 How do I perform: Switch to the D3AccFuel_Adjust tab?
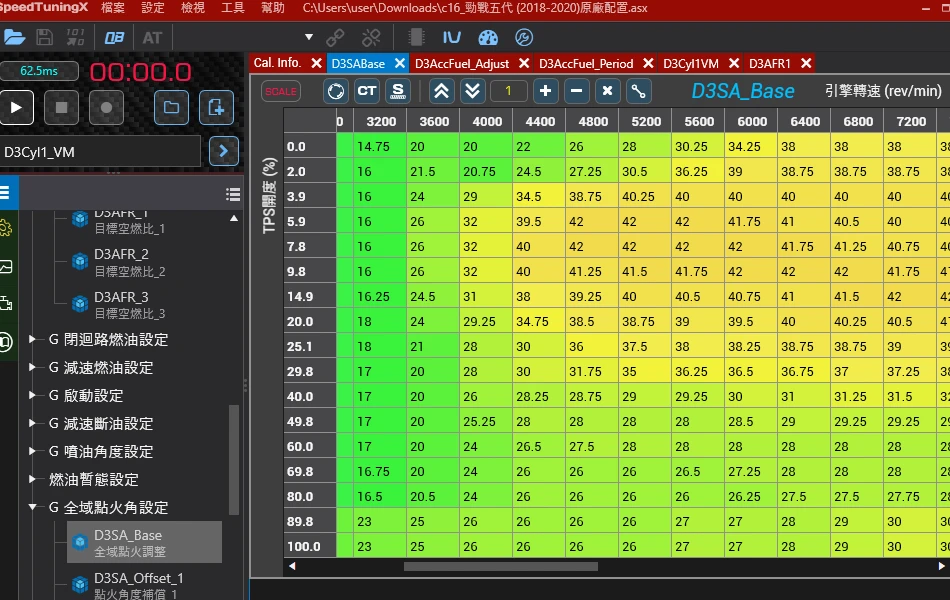point(462,64)
